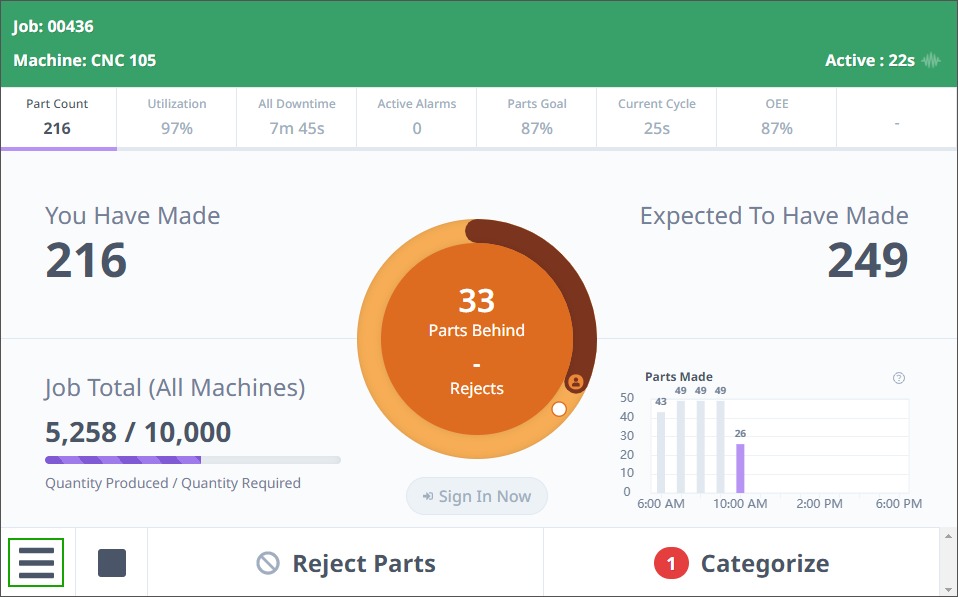This screenshot has width=958, height=597.
Task: Select the Part Count tab
Action: pyautogui.click(x=58, y=117)
